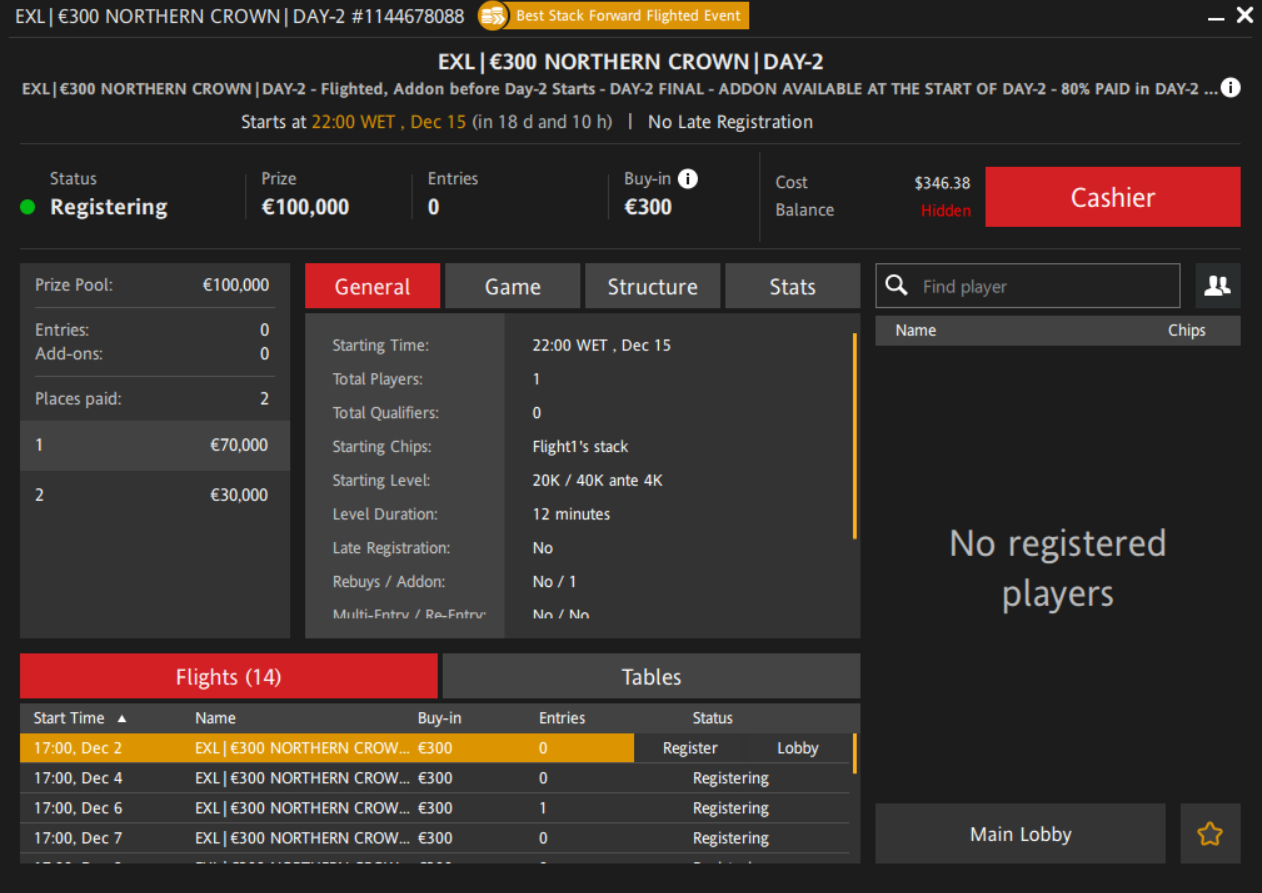Click the Best Stack Forward coins icon

coord(493,16)
